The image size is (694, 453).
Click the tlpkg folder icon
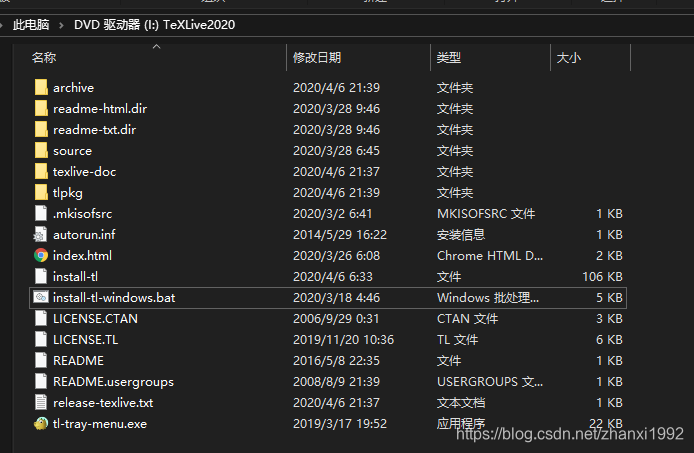(x=41, y=193)
